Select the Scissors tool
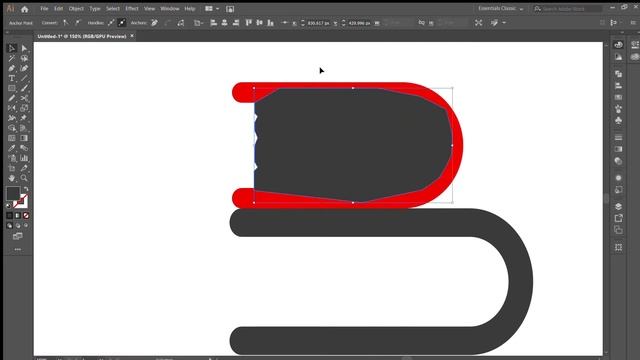Screen dimensions: 640x360 [24, 98]
